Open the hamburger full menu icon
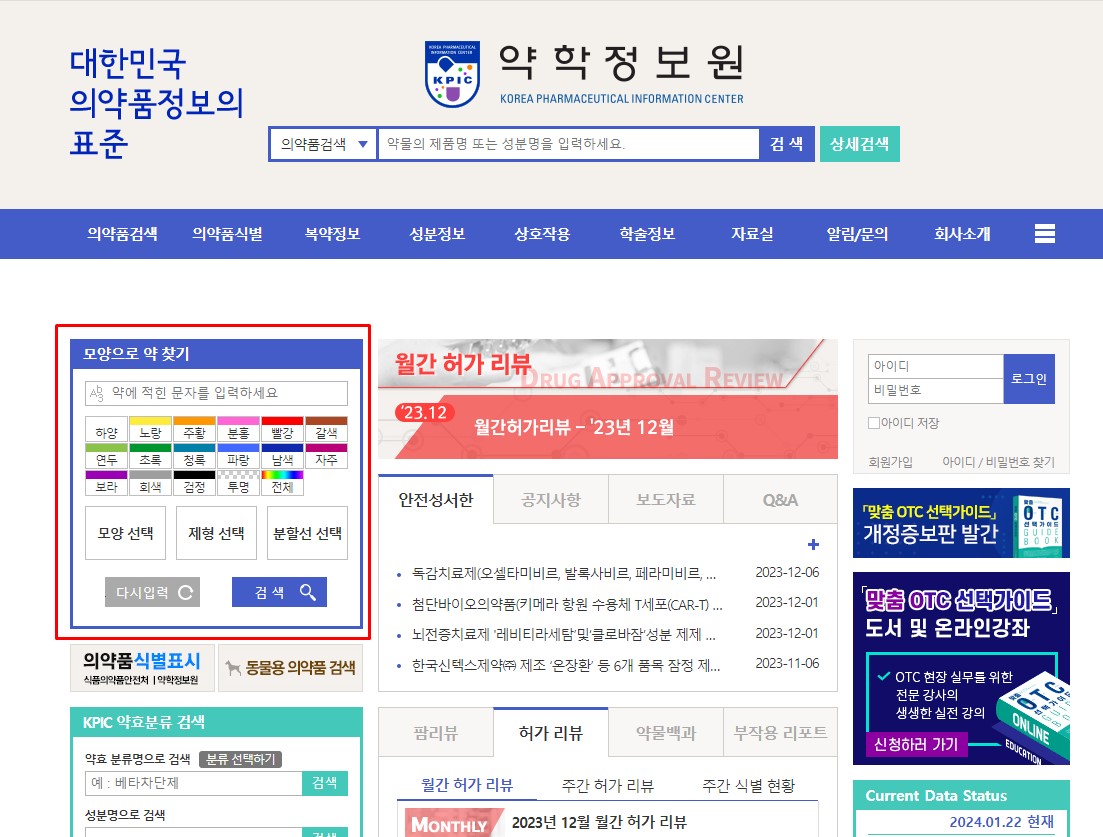This screenshot has height=837, width=1103. (1045, 234)
